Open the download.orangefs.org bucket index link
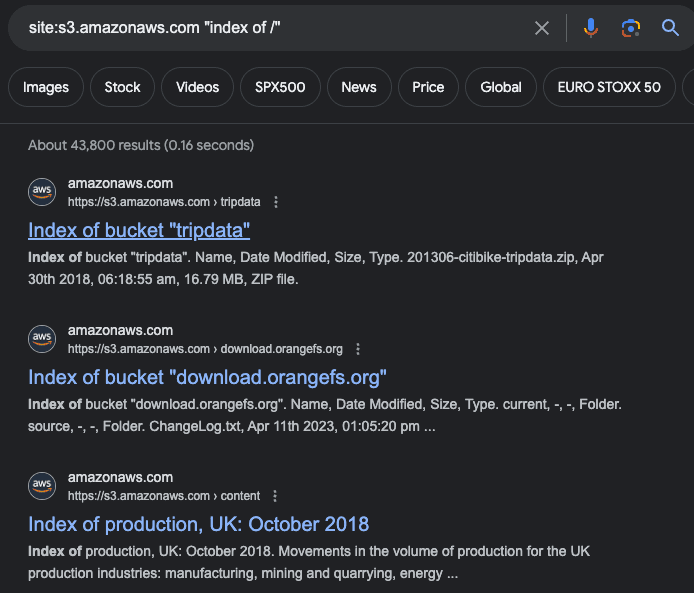The width and height of the screenshot is (694, 593). 207,377
